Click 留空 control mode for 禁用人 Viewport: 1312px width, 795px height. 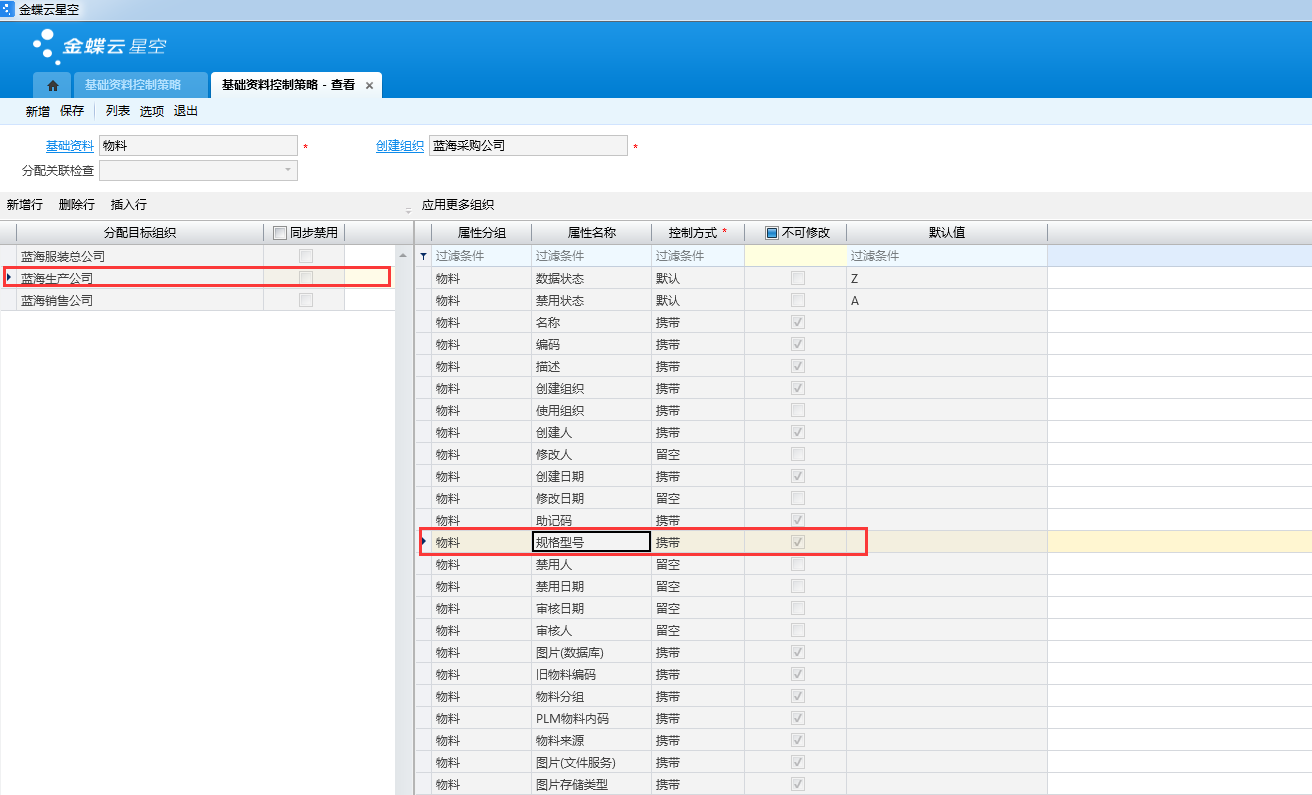tap(698, 564)
